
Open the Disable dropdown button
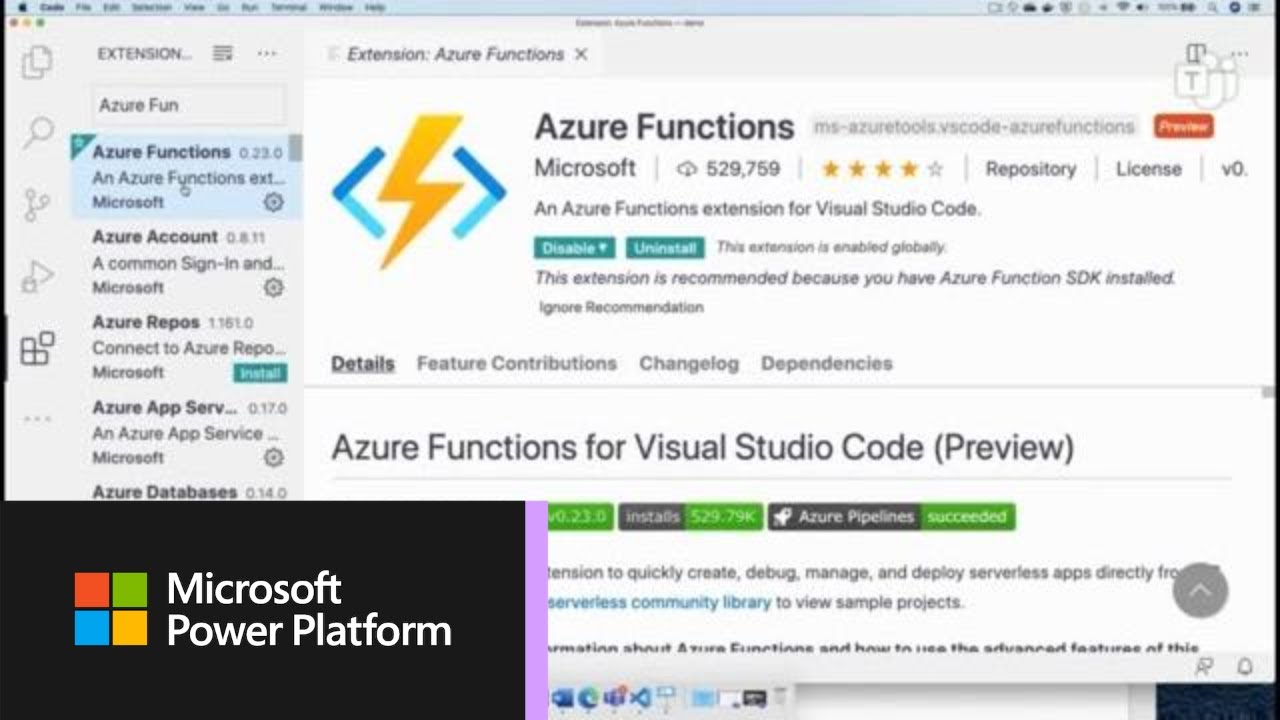point(574,247)
